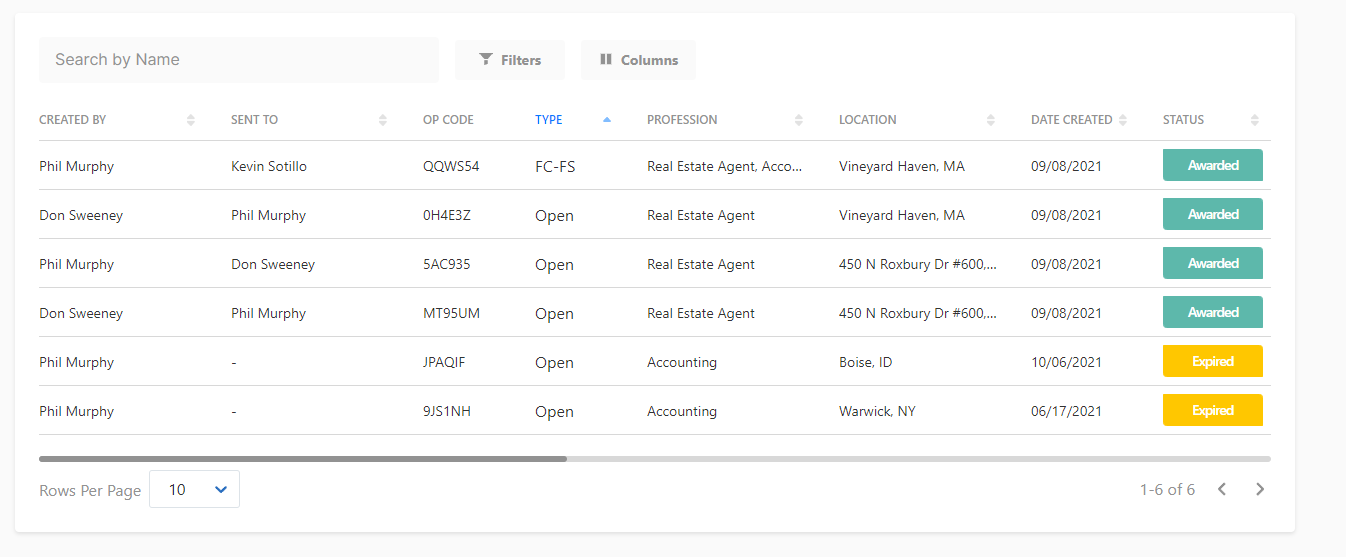Image resolution: width=1346 pixels, height=557 pixels.
Task: Toggle the blue Type sort arrow
Action: click(x=607, y=120)
